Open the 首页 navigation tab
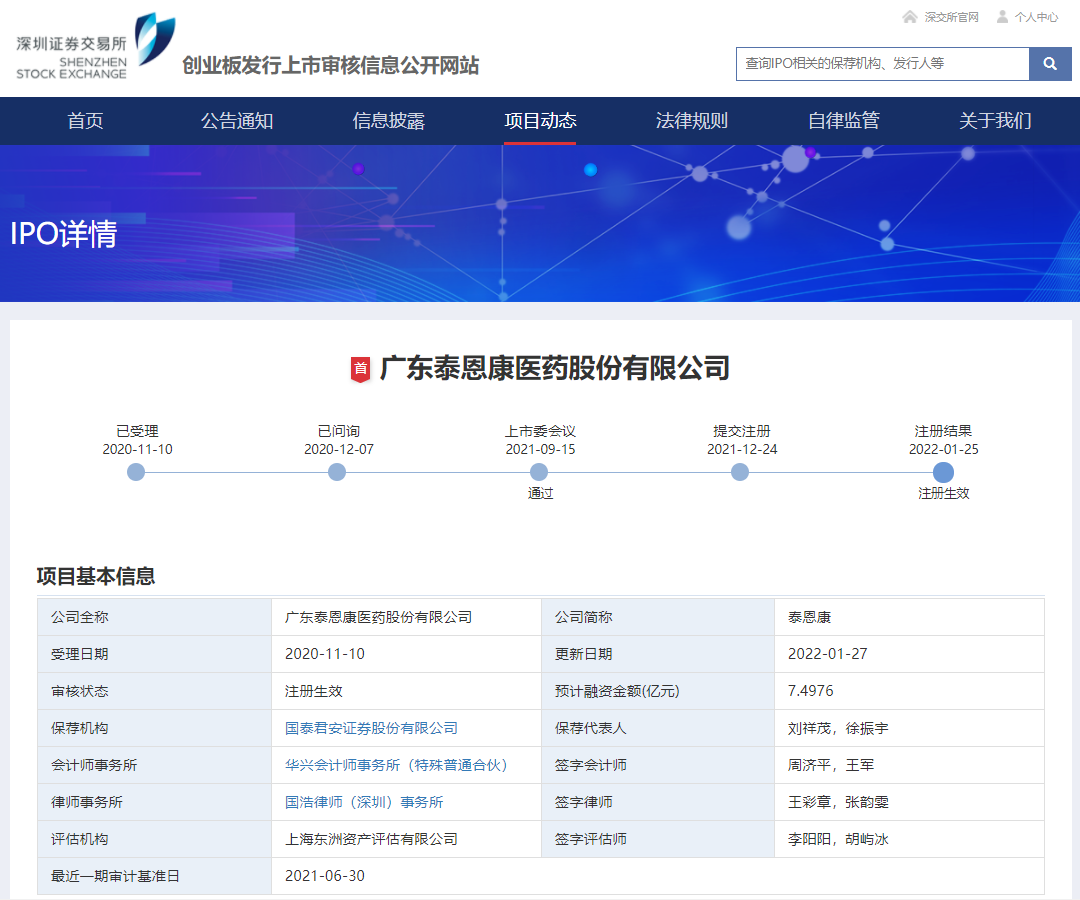The height and width of the screenshot is (900, 1080). 85,121
